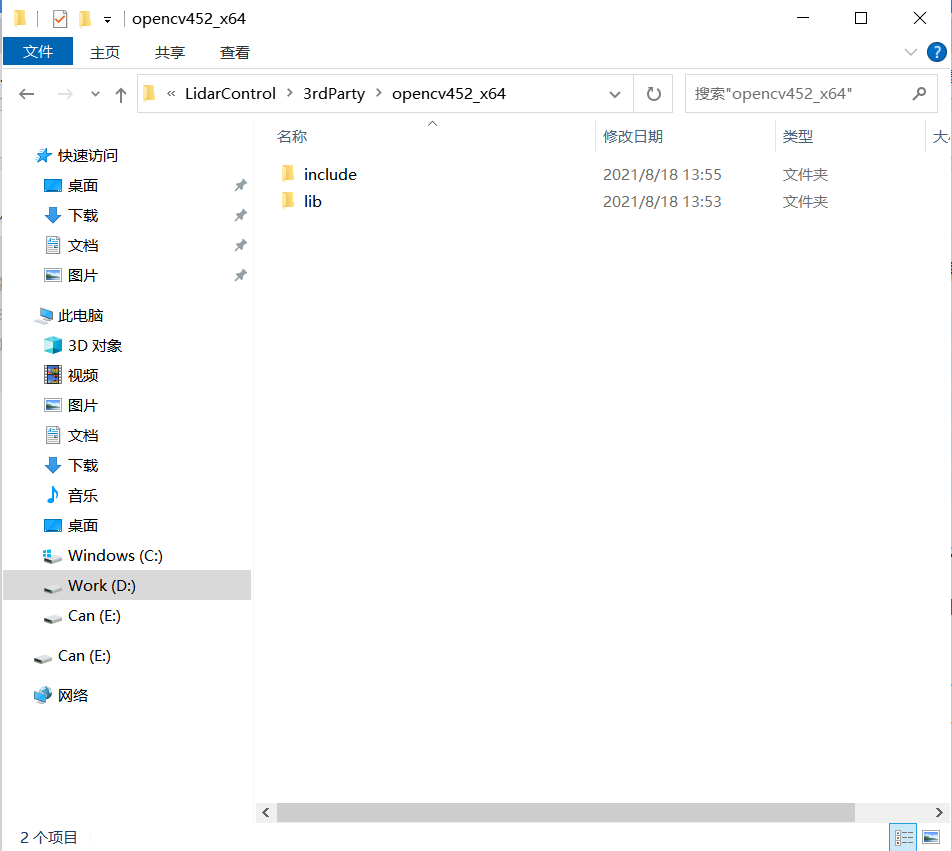The image size is (952, 851).
Task: Open the 共享 ribbon tab
Action: pyautogui.click(x=169, y=52)
